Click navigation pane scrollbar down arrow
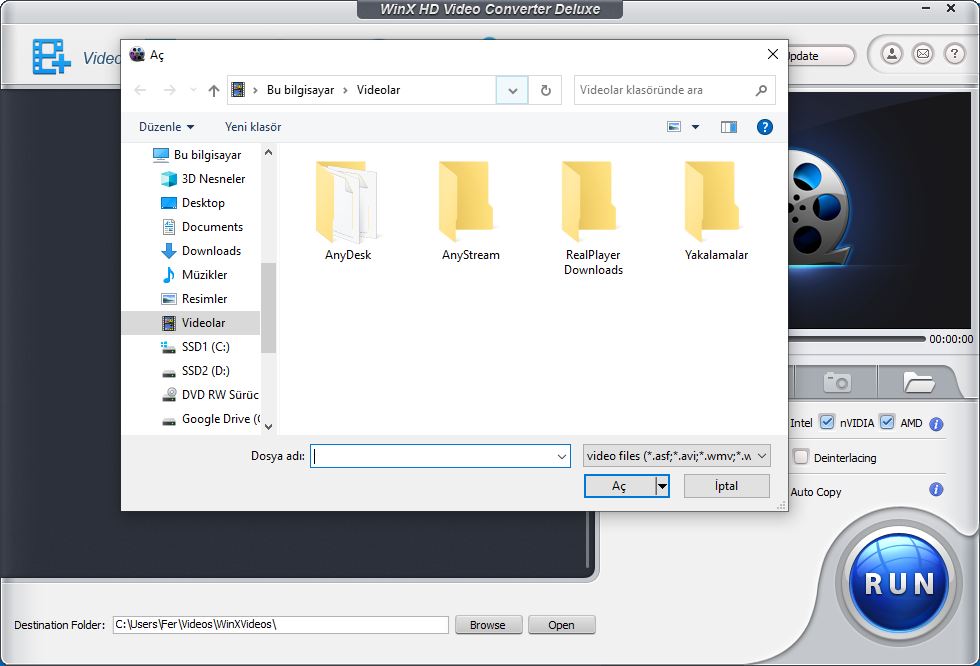This screenshot has height=666, width=980. (x=268, y=427)
